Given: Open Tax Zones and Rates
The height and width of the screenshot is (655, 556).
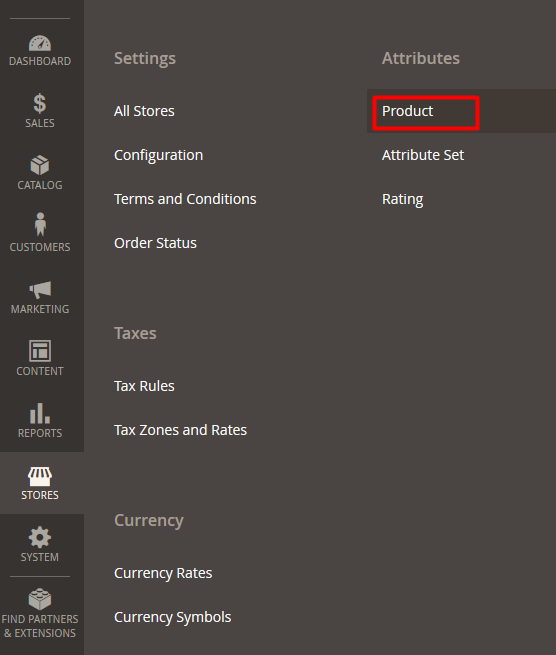Looking at the screenshot, I should coord(180,430).
